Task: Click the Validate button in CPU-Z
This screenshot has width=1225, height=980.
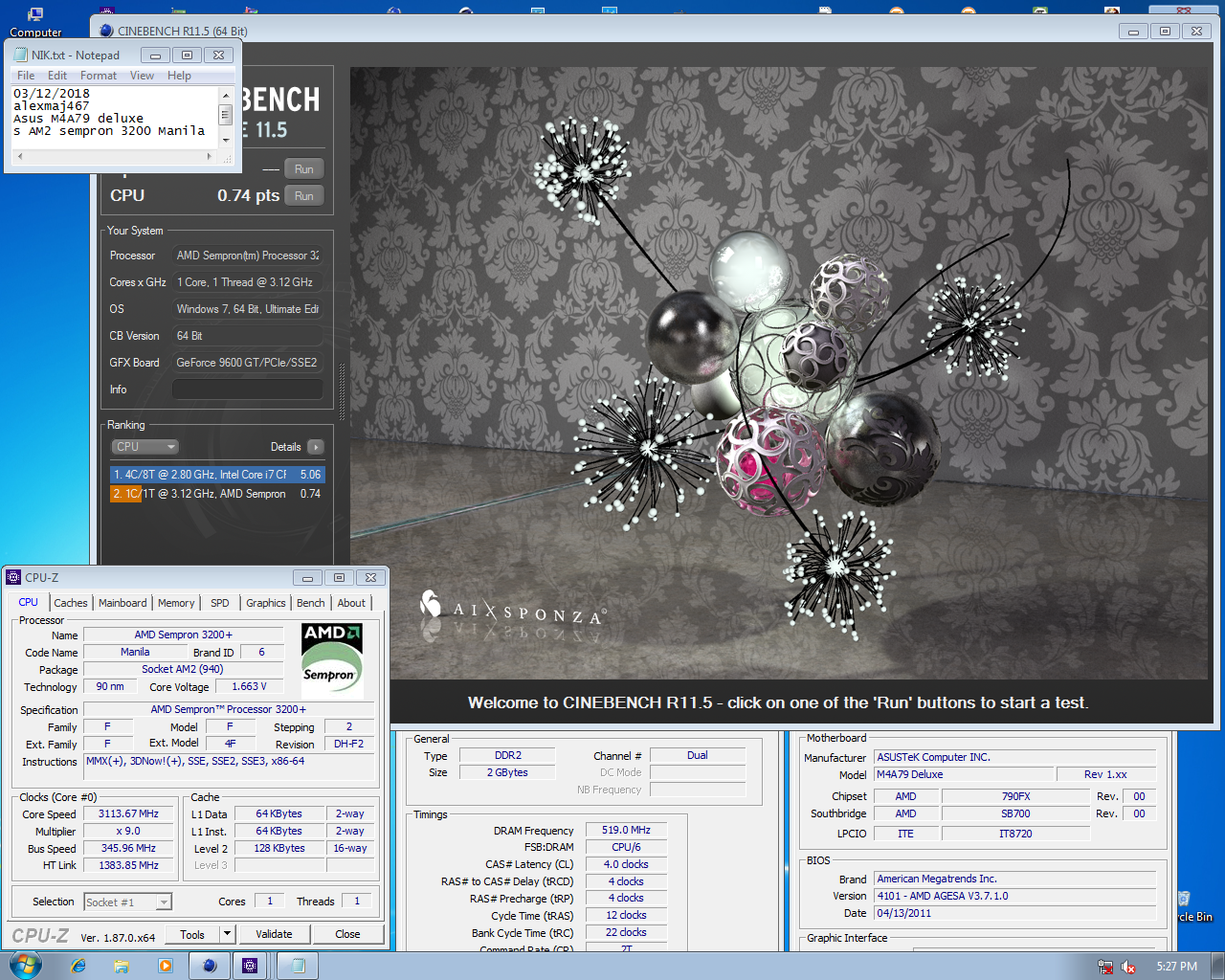Action: [x=274, y=934]
